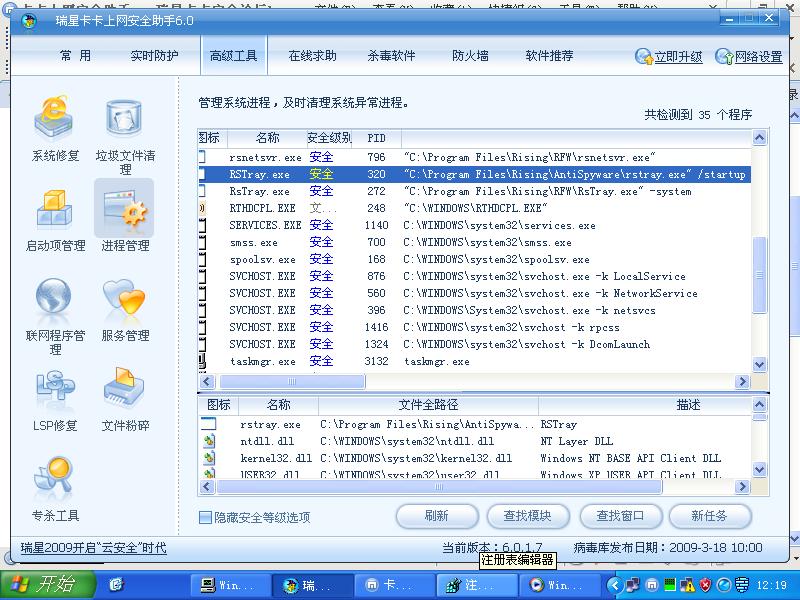Viewport: 800px width, 600px height.
Task: Click the 网络设置 network settings icon
Action: pyautogui.click(x=724, y=56)
